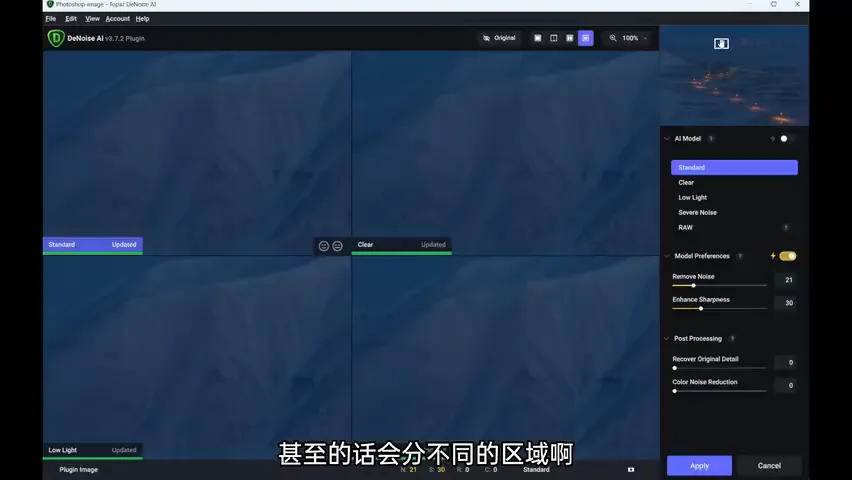Click the navigator thumbnail preview
The image size is (852, 480).
(x=734, y=76)
